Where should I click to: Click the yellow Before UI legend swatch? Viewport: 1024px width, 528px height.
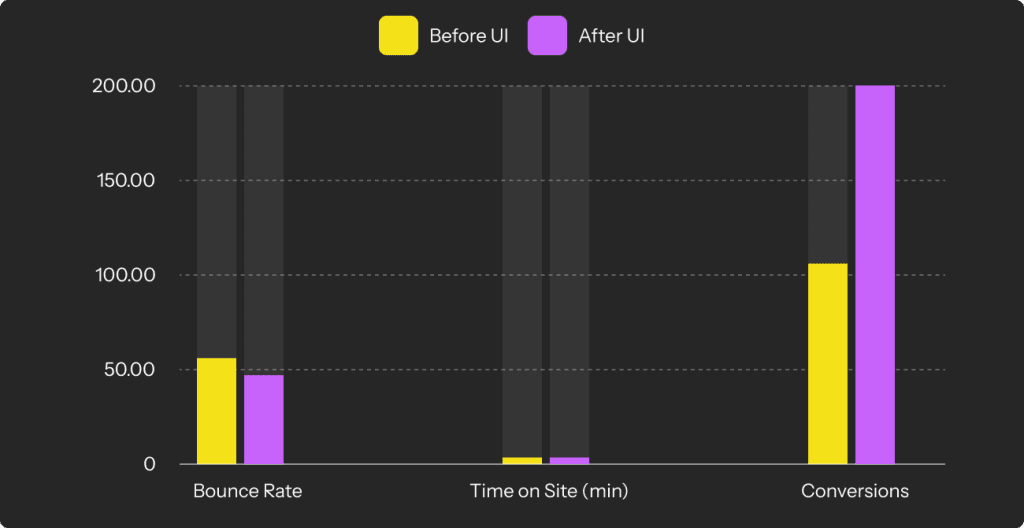[x=398, y=36]
